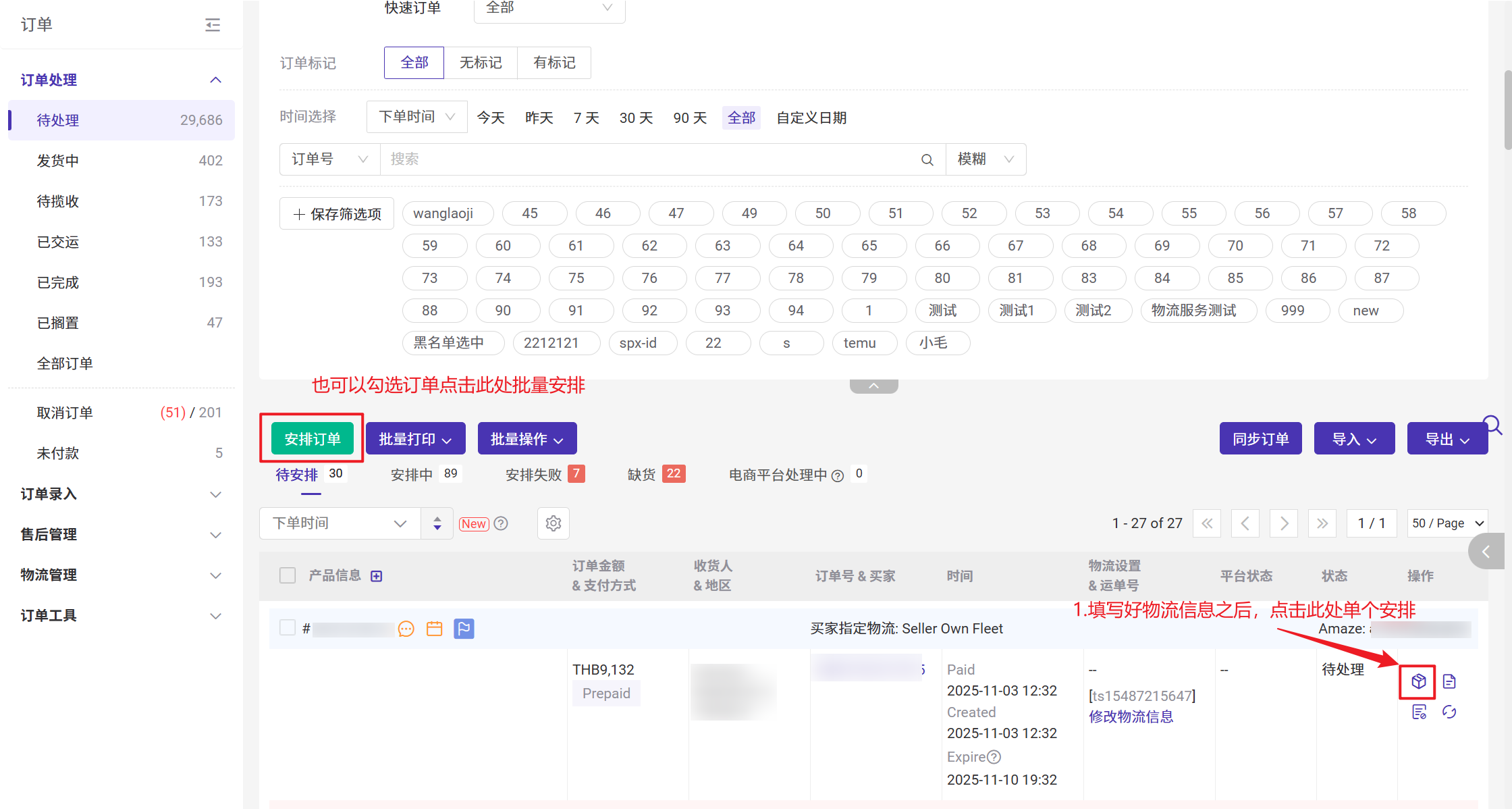The width and height of the screenshot is (1512, 809).
Task: Select the 无标记 order mark option
Action: click(x=481, y=63)
